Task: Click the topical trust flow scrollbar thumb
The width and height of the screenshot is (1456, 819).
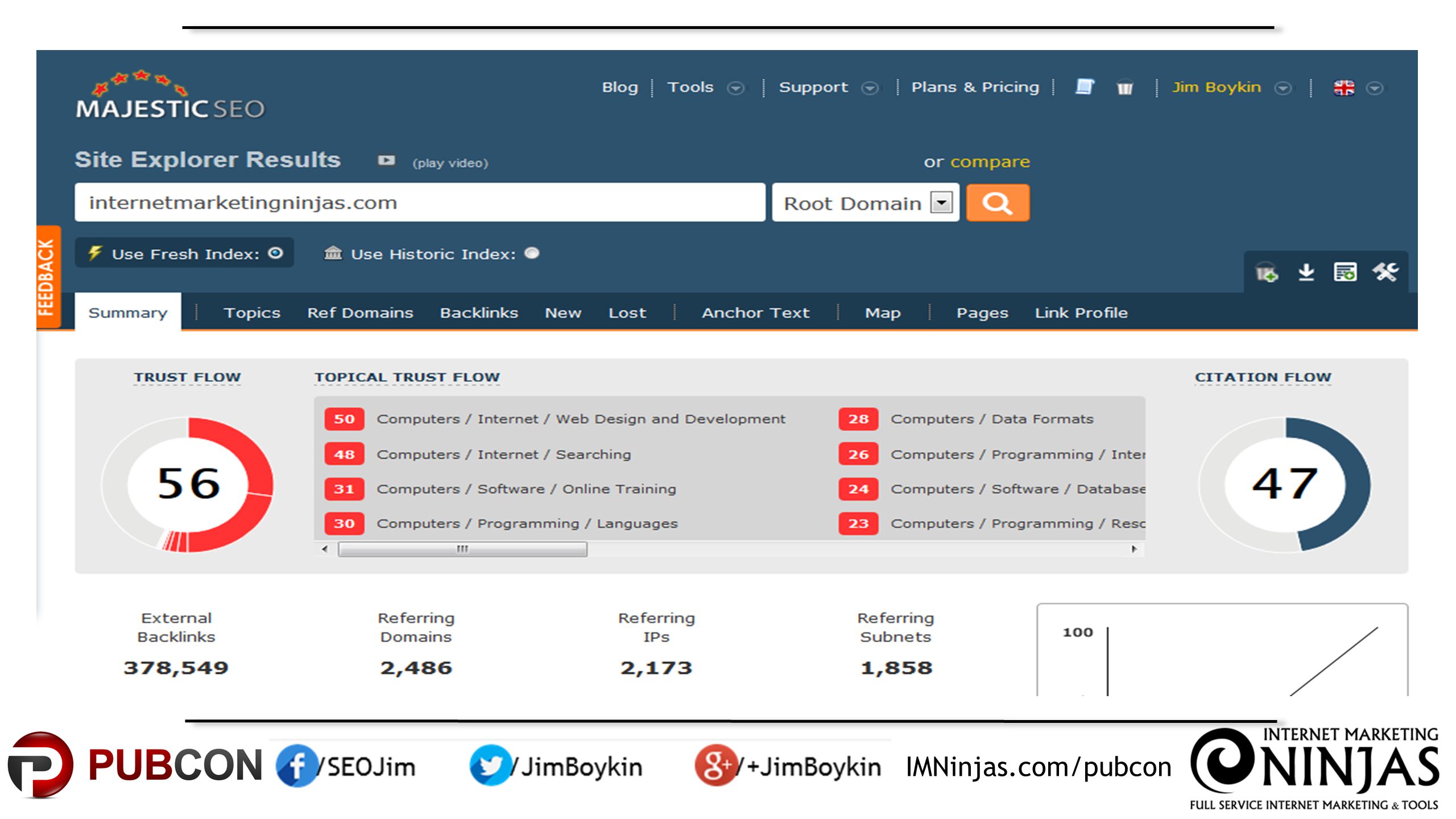Action: point(462,549)
